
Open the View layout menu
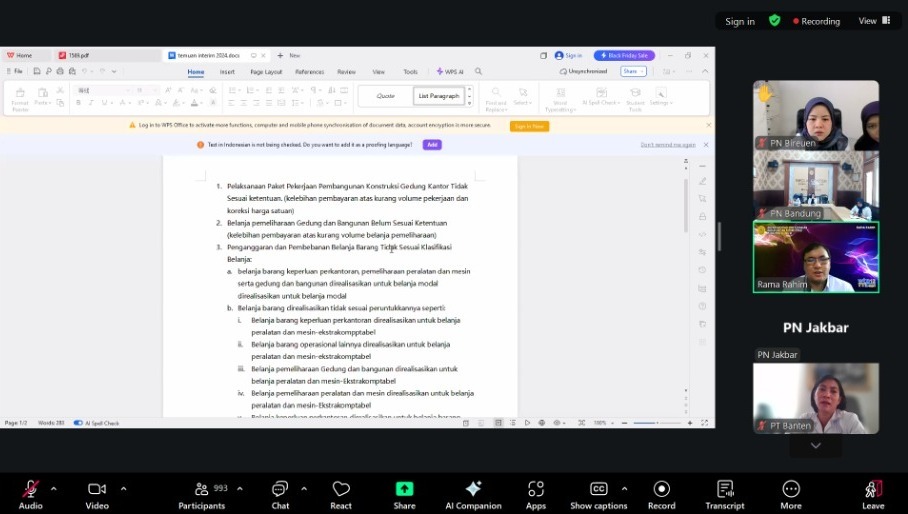coord(872,21)
